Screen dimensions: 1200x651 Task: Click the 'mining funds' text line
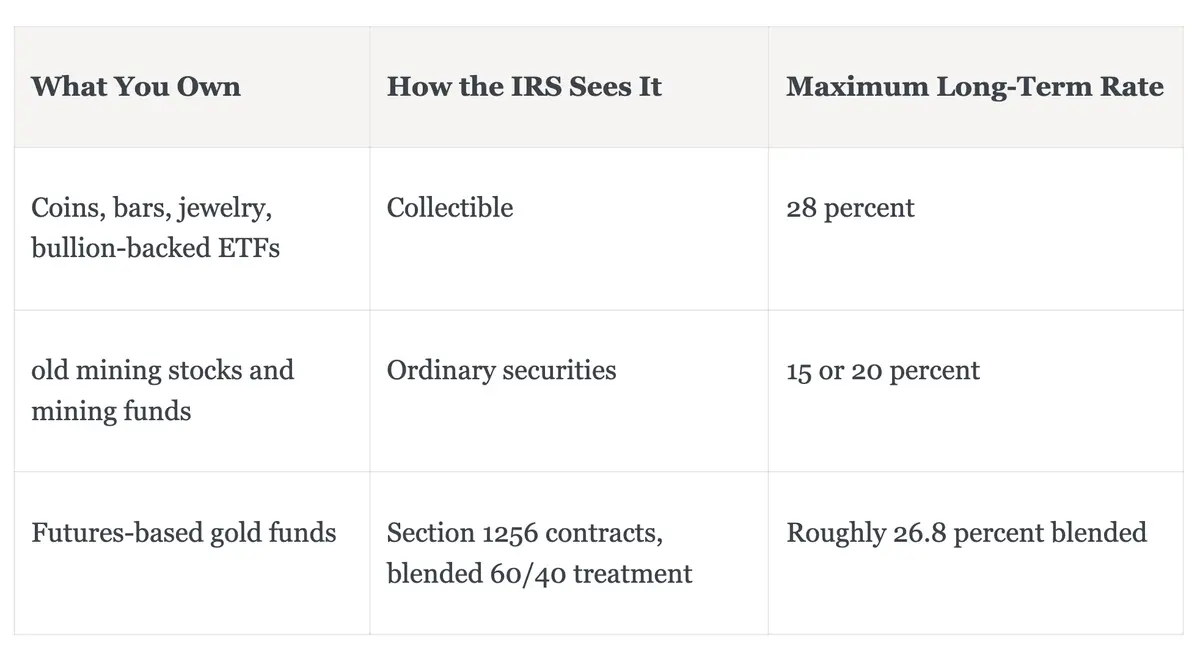[111, 410]
